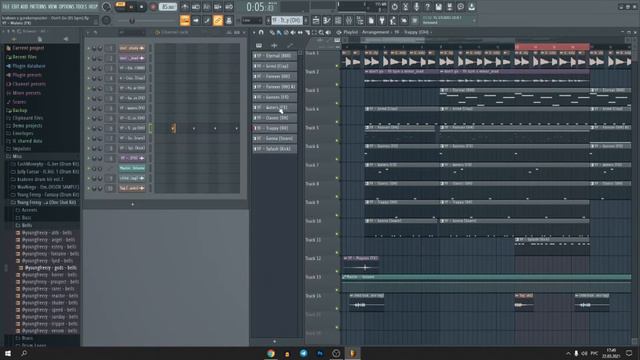Open the FILE menu
Image resolution: width=640 pixels, height=360 pixels.
click(6, 7)
